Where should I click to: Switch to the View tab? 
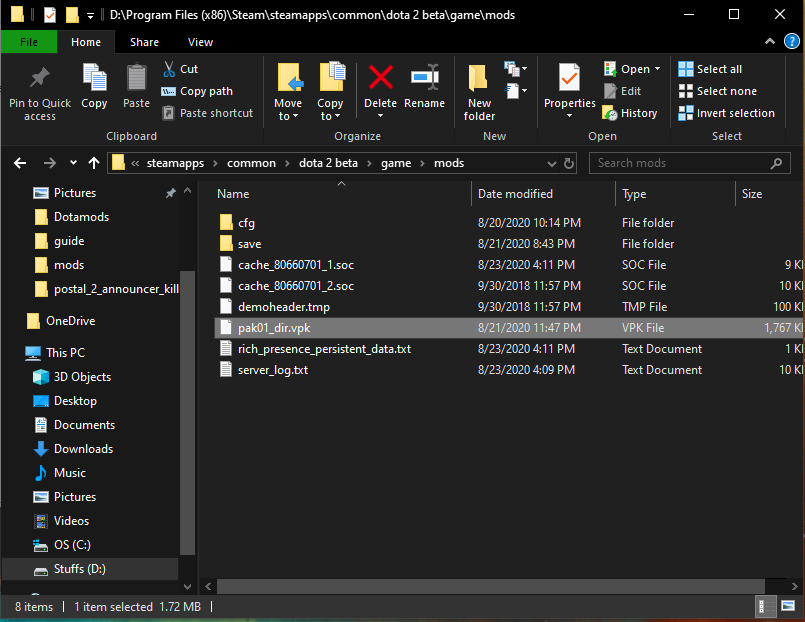(200, 42)
